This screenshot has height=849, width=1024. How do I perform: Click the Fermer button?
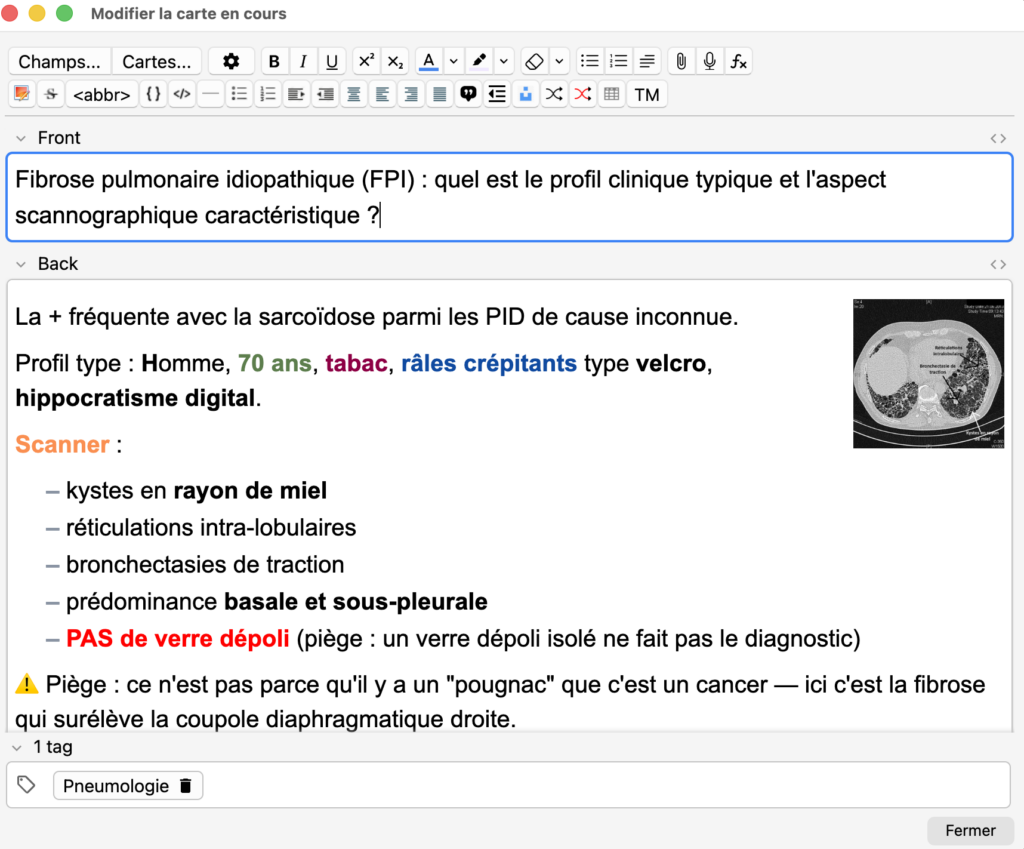click(x=970, y=831)
